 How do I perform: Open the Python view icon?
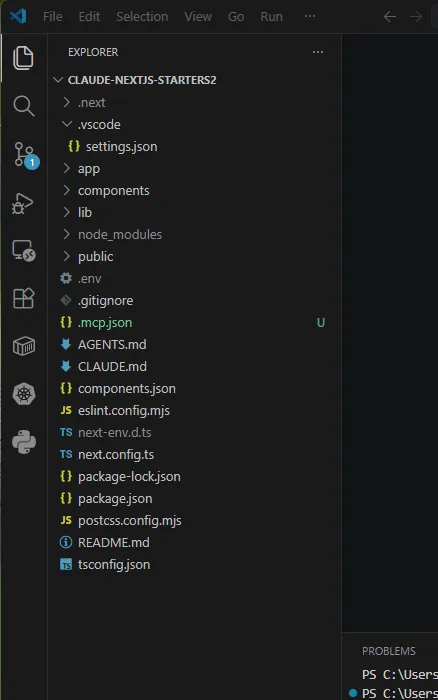pos(24,442)
